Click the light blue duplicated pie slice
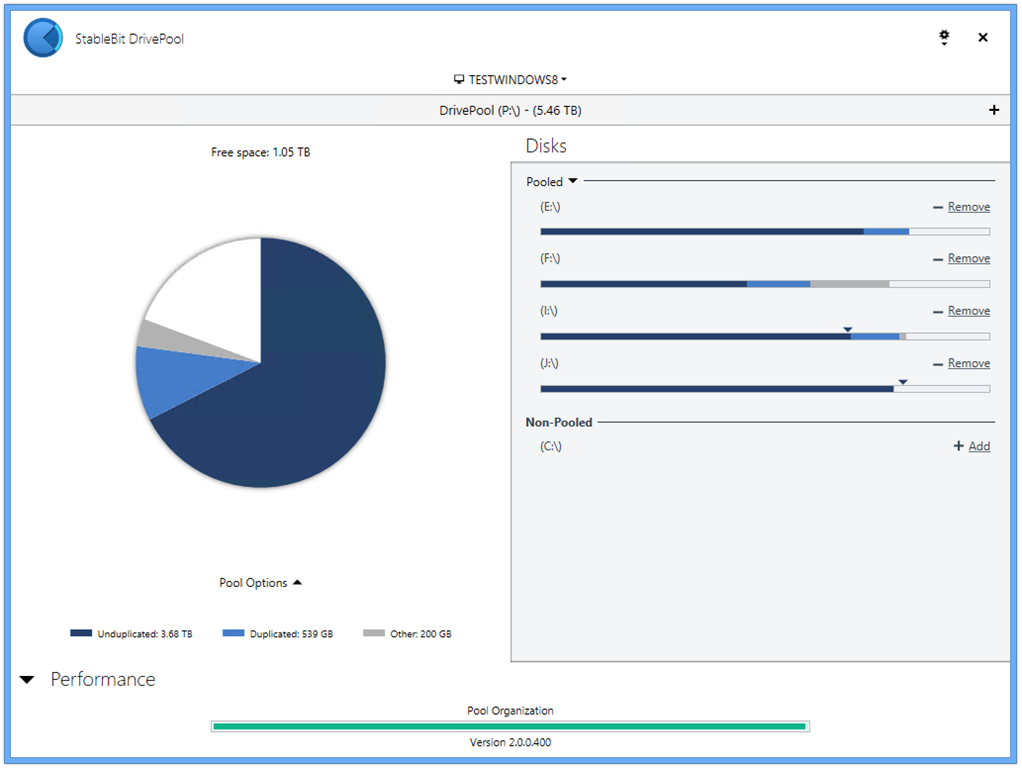 [176, 378]
